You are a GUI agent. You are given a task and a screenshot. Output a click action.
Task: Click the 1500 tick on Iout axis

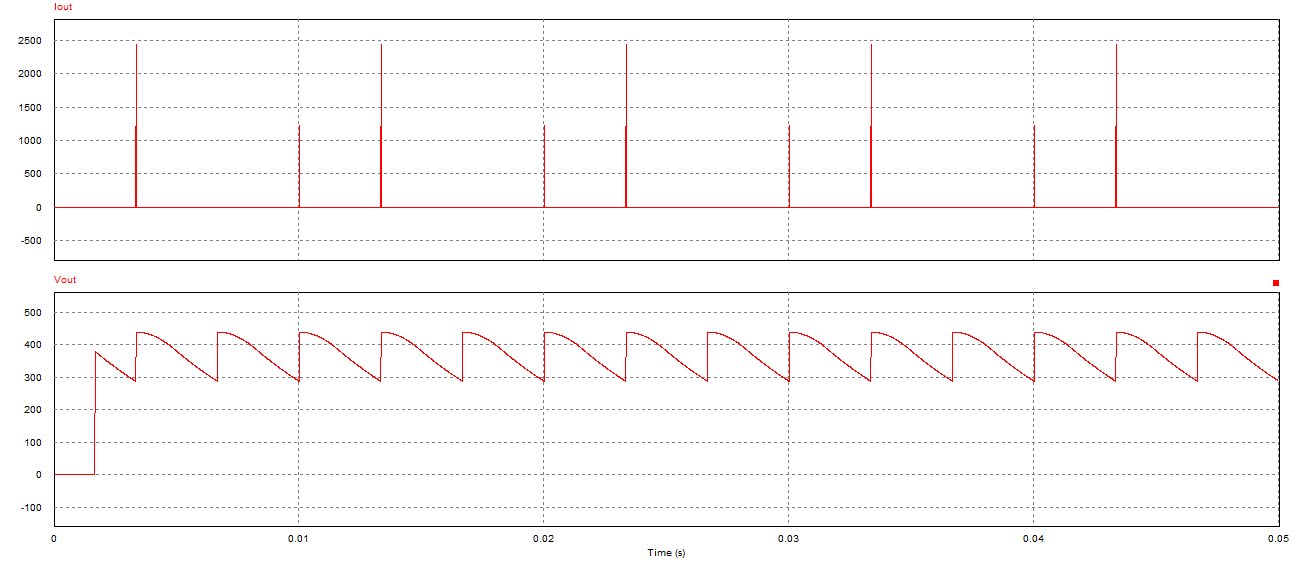pyautogui.click(x=28, y=108)
